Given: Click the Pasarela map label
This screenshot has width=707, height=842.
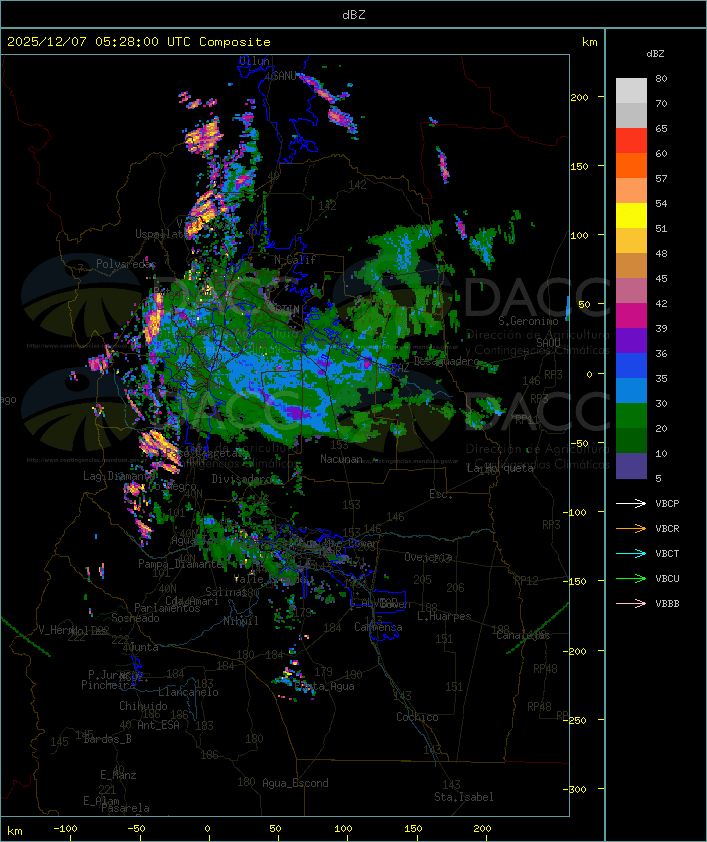Looking at the screenshot, I should click(x=125, y=808).
